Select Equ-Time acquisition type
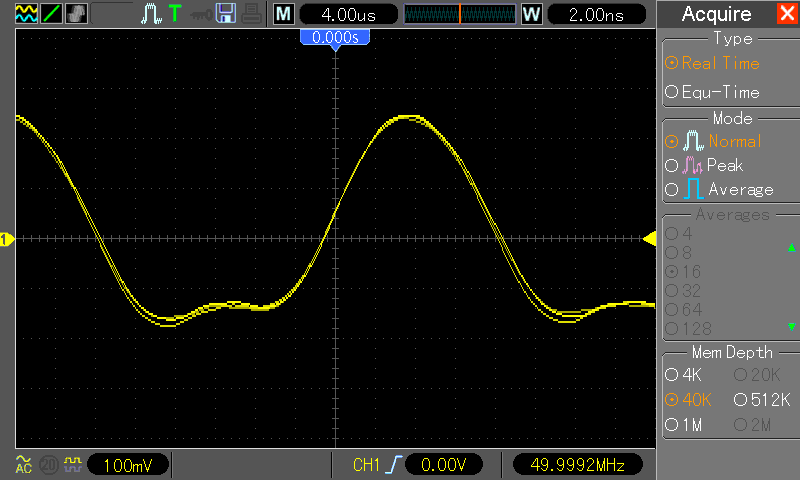This screenshot has height=480, width=800. point(713,92)
